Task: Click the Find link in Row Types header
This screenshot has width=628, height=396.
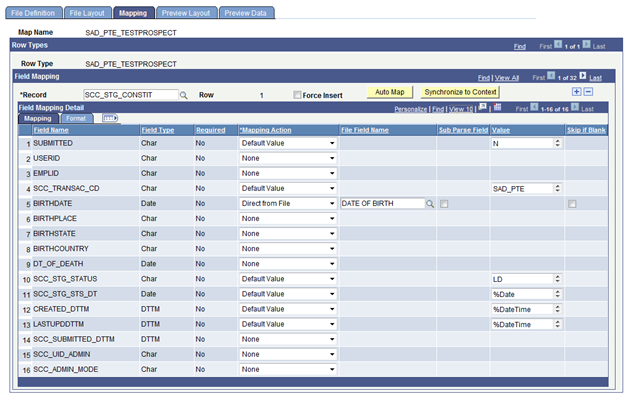Action: (x=519, y=46)
